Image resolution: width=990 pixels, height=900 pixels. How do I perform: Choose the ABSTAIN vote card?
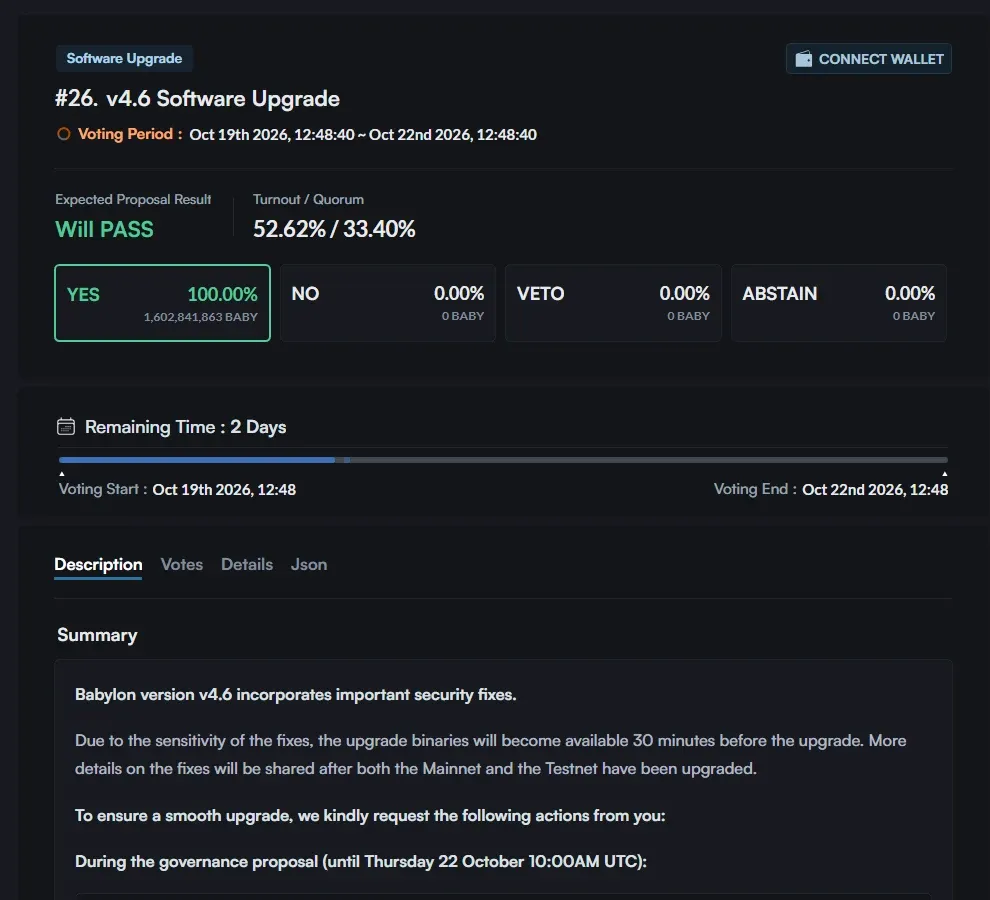[x=838, y=303]
